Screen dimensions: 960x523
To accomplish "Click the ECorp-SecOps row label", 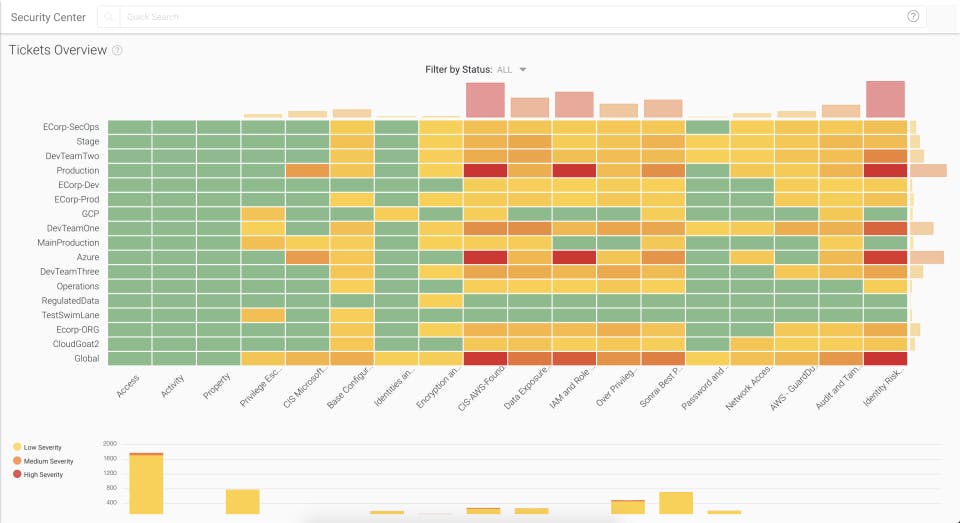I will pyautogui.click(x=71, y=127).
